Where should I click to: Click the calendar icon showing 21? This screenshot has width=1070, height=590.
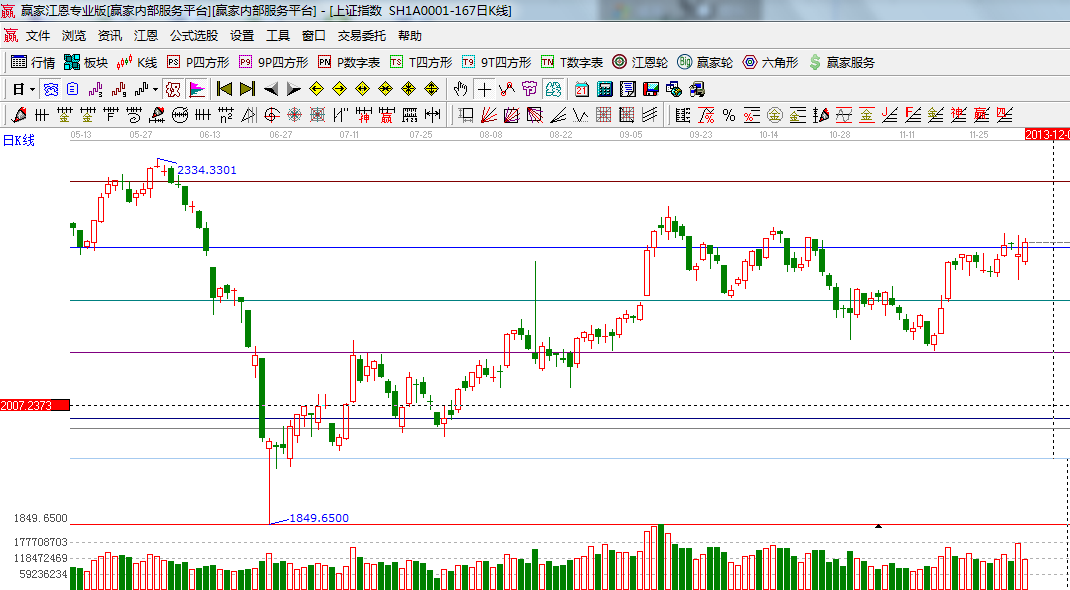point(581,89)
